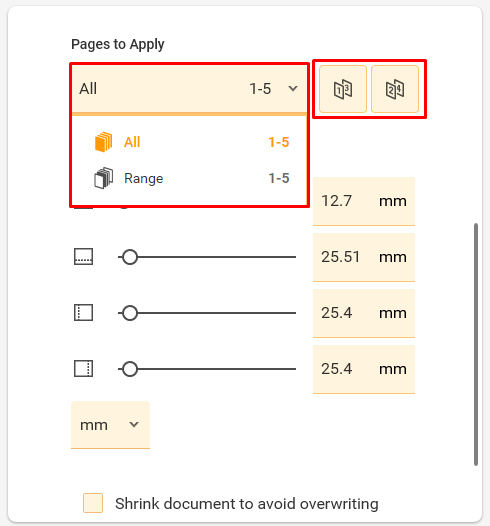The image size is (490, 526).
Task: Enable Shrink document to avoid overwriting
Action: coord(93,503)
